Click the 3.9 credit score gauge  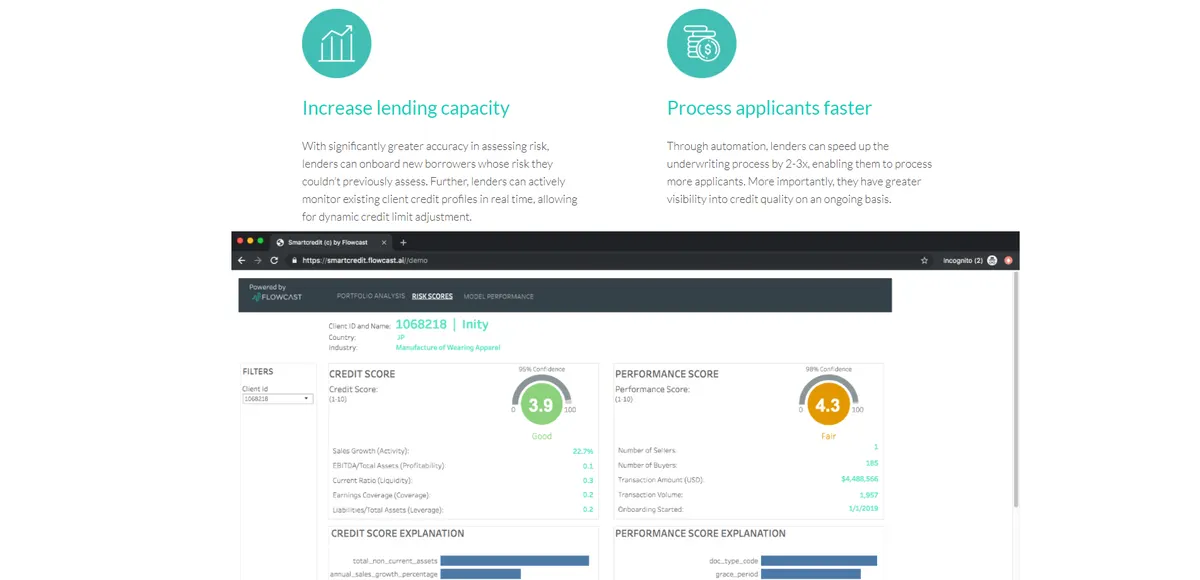[540, 405]
